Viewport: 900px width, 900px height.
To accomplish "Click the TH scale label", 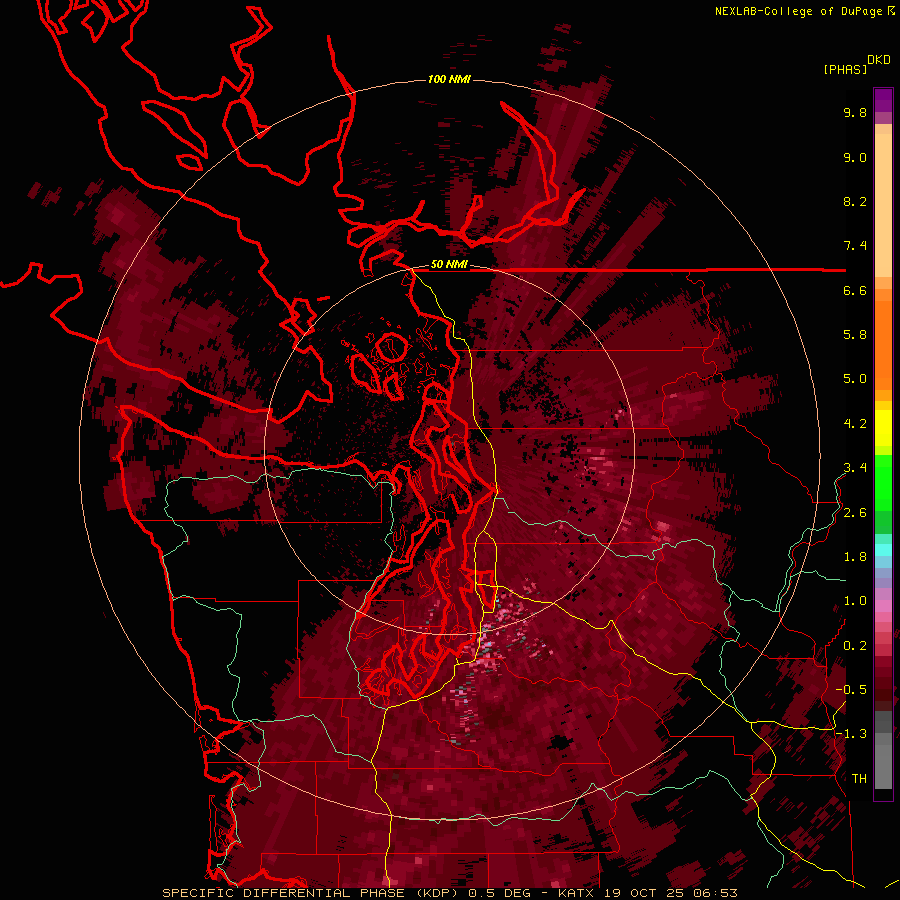I will (x=859, y=779).
